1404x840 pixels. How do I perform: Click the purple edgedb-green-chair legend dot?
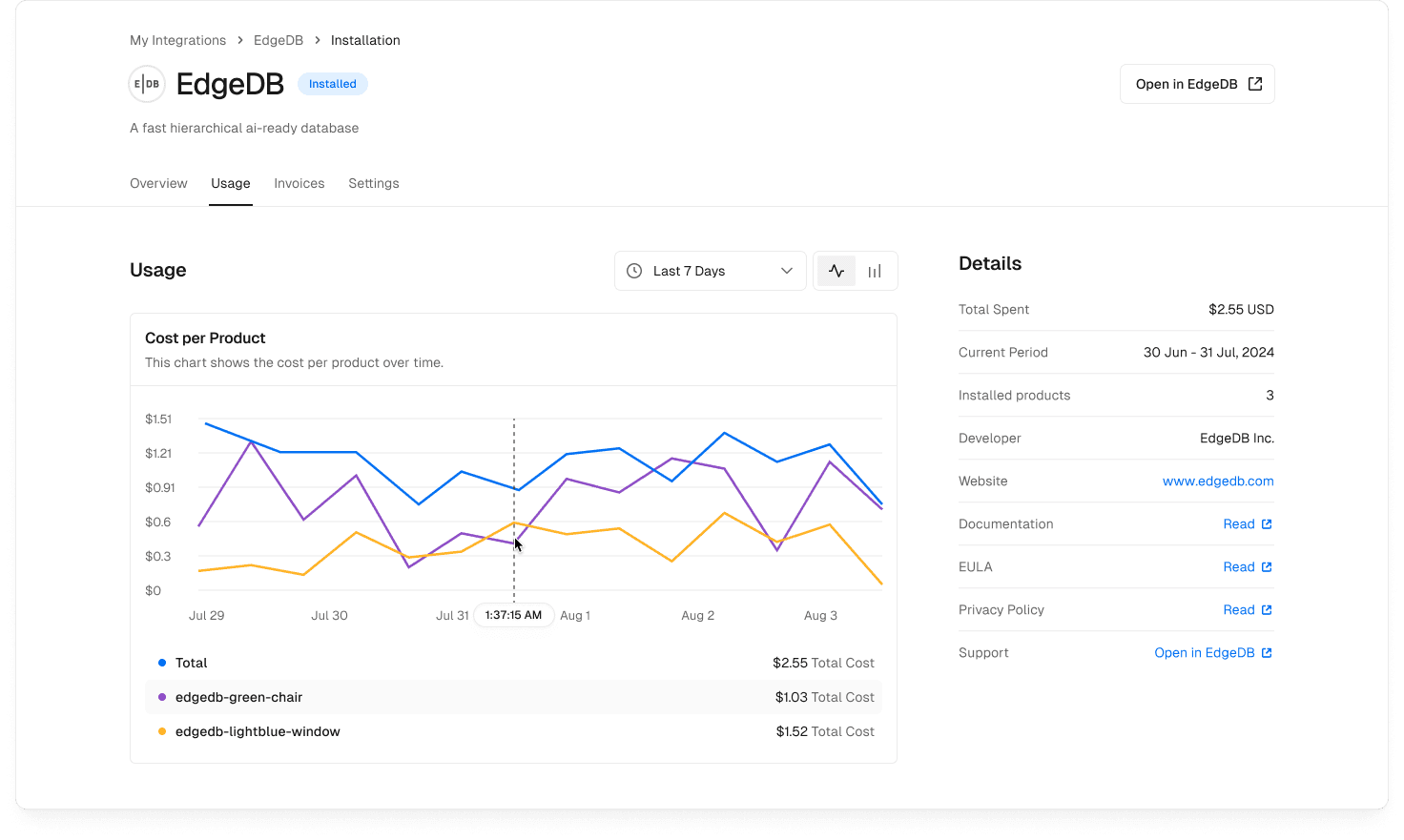click(162, 697)
